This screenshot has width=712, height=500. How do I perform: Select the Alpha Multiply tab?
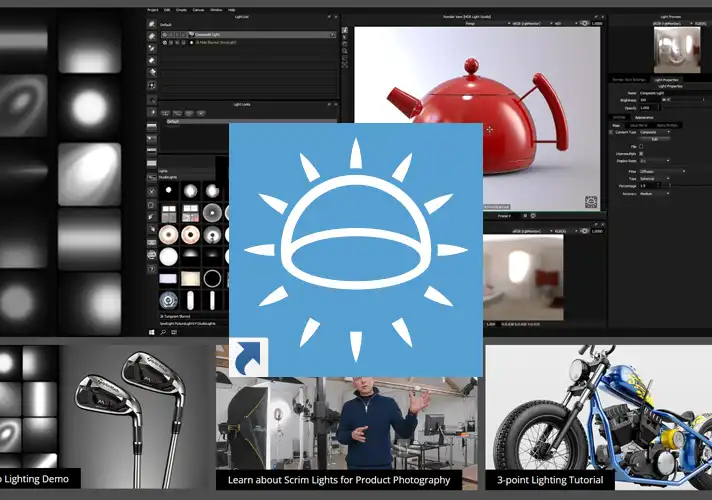click(x=667, y=125)
